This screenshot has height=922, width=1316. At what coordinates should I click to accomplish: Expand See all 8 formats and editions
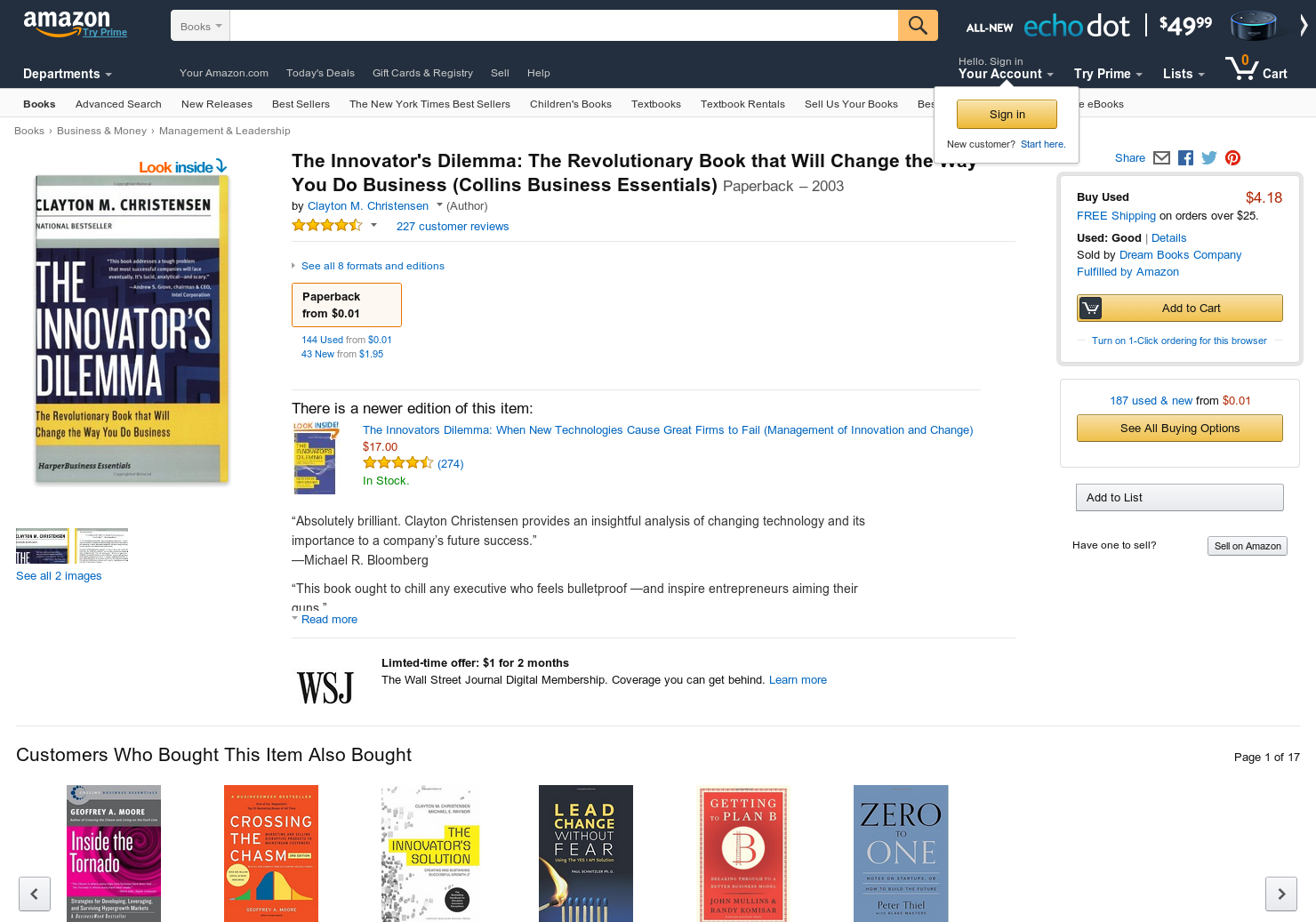pyautogui.click(x=373, y=266)
